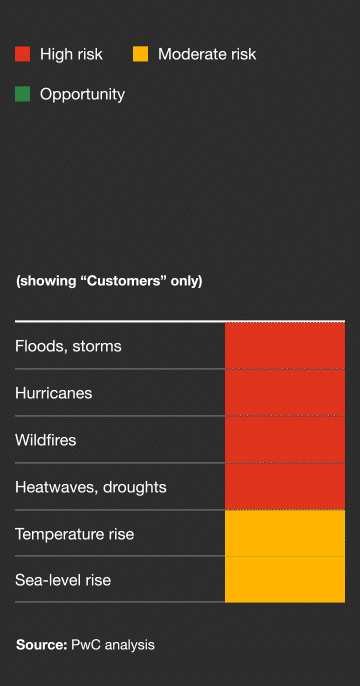This screenshot has height=686, width=360.
Task: Select the Moderate risk legend label
Action: pos(207,54)
